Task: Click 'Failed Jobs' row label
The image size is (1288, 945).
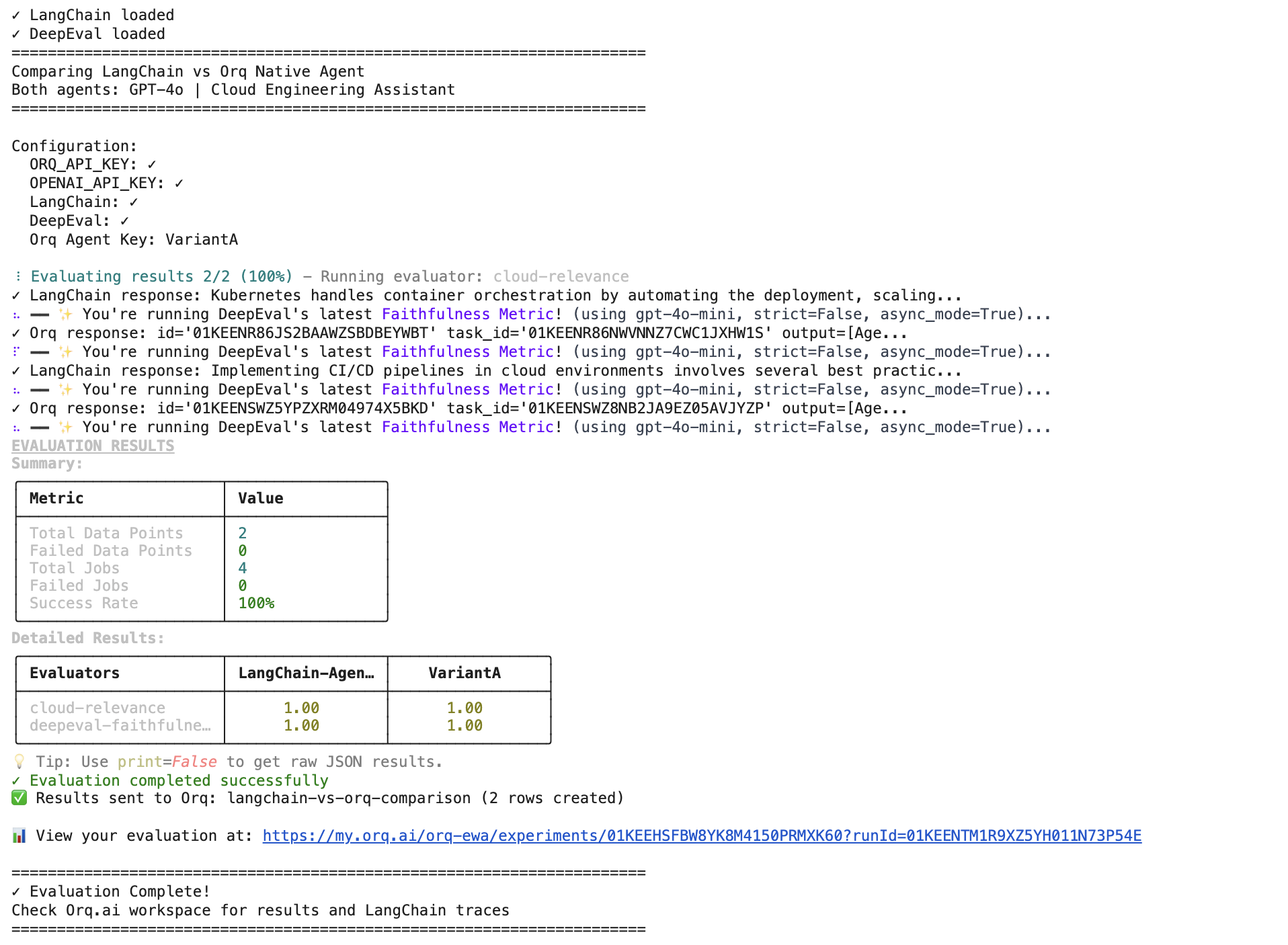Action: [x=79, y=585]
